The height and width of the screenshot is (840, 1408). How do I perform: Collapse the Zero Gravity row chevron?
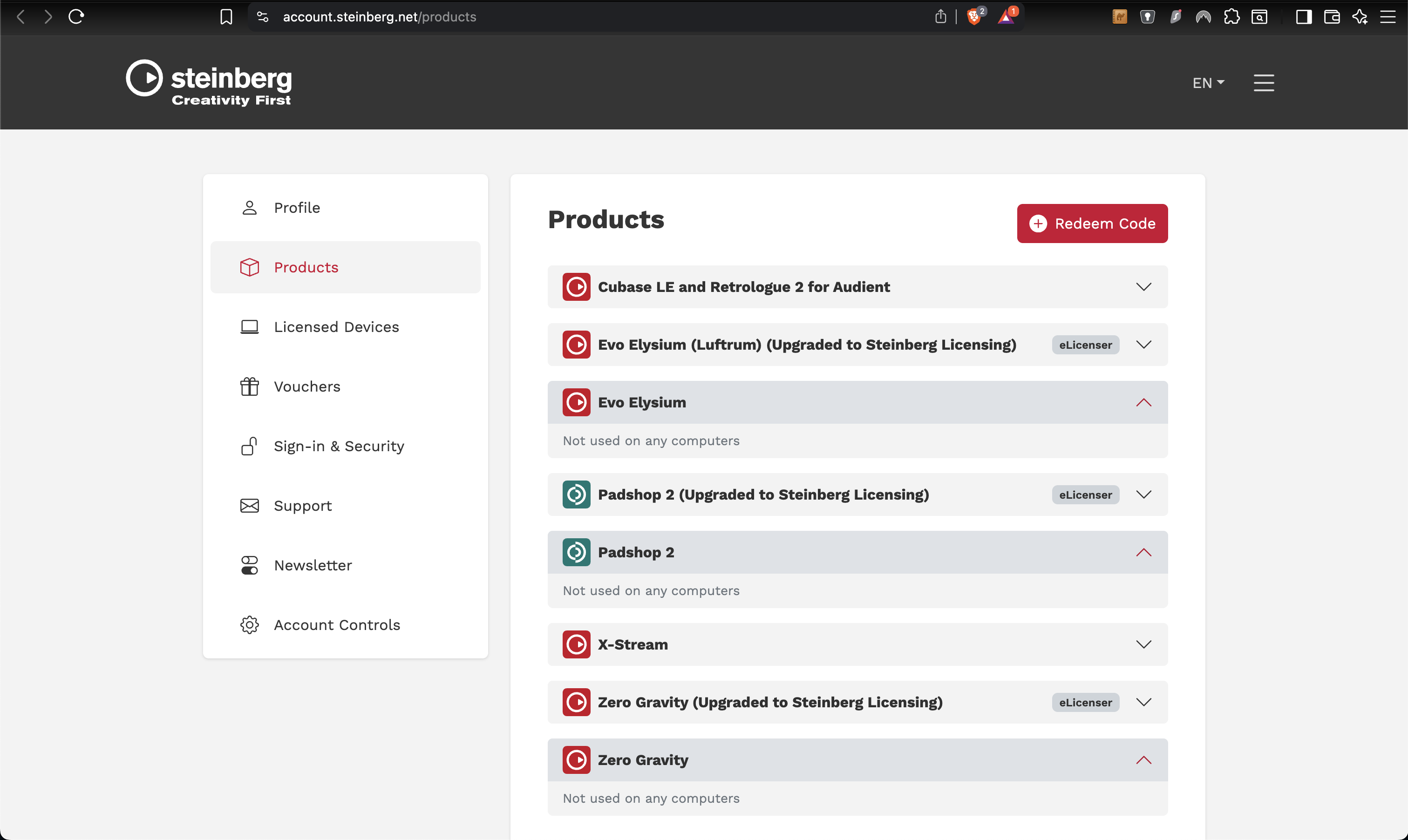pyautogui.click(x=1143, y=760)
